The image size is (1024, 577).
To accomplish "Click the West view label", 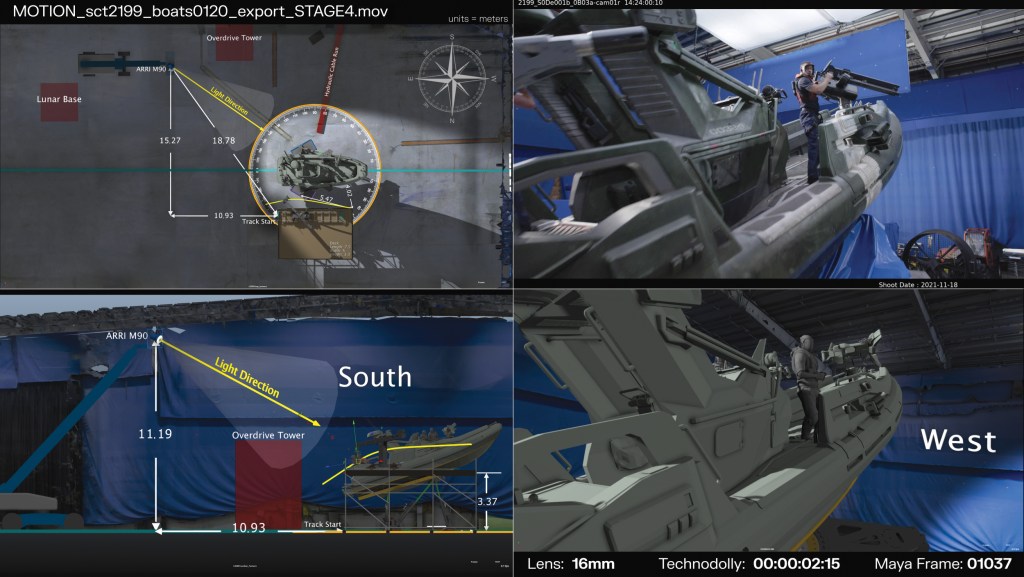I will (x=958, y=441).
